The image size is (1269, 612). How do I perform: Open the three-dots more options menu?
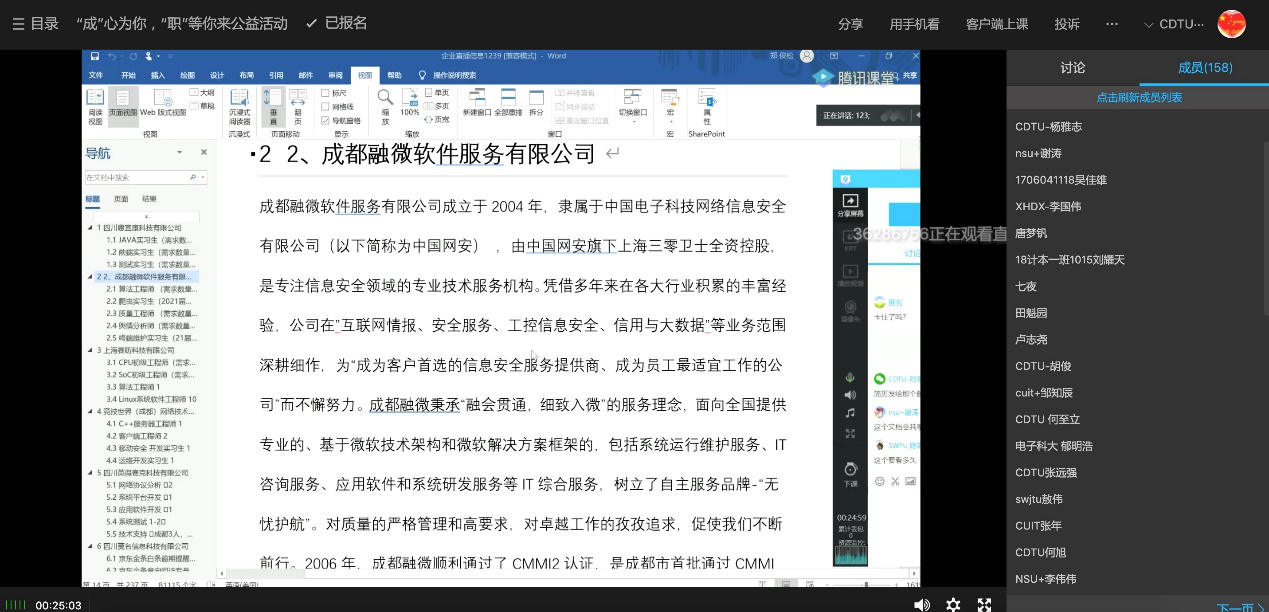pyautogui.click(x=1112, y=24)
